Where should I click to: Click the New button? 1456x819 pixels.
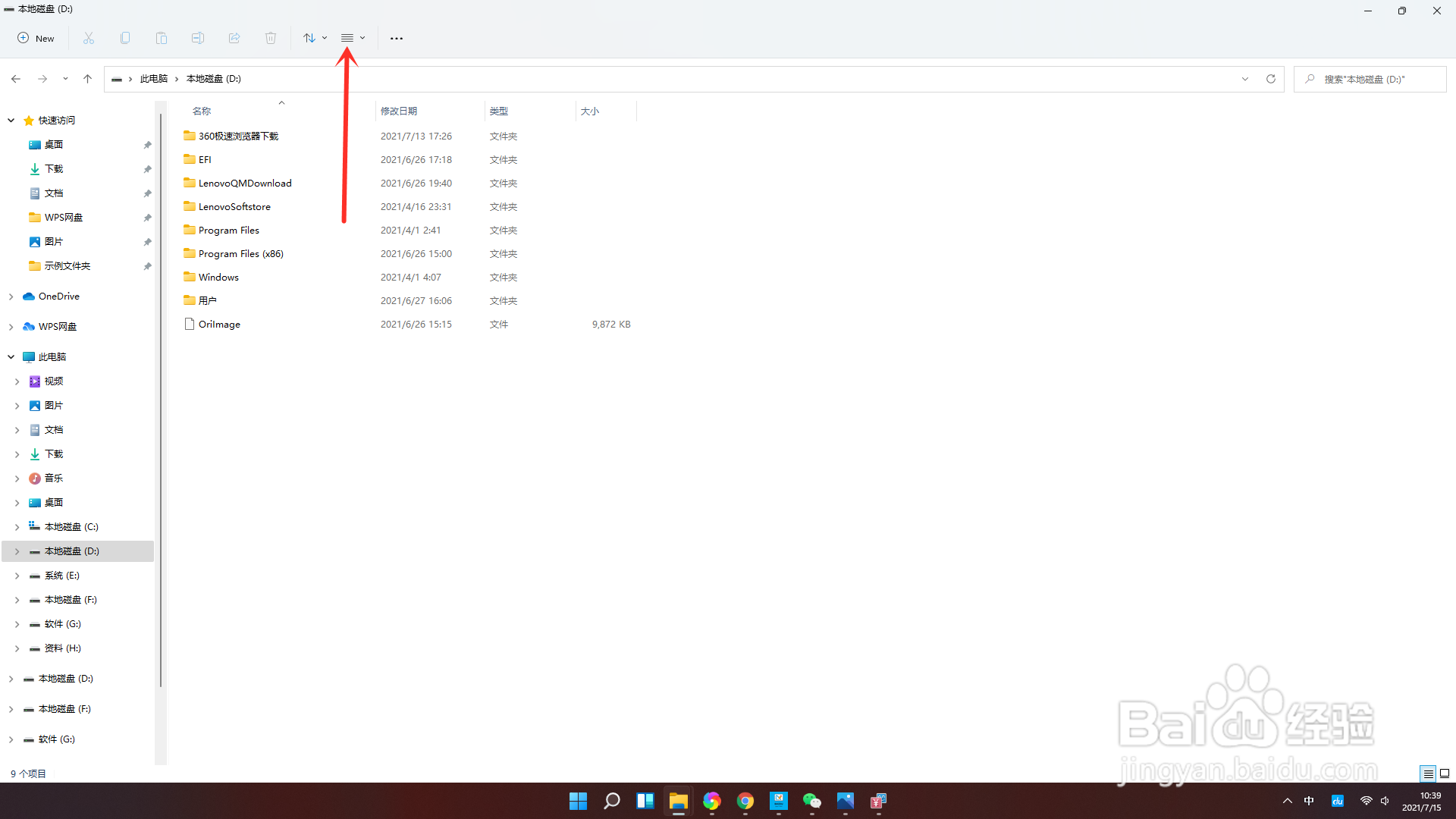tap(36, 38)
